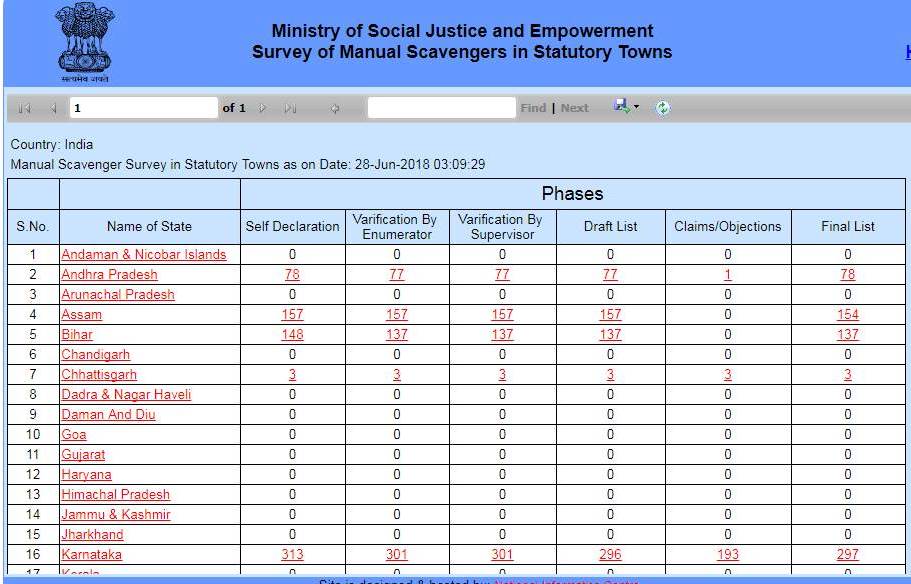Open Bihar Verification By Enumerator count 137
Viewport: 911px width, 584px height.
click(397, 335)
